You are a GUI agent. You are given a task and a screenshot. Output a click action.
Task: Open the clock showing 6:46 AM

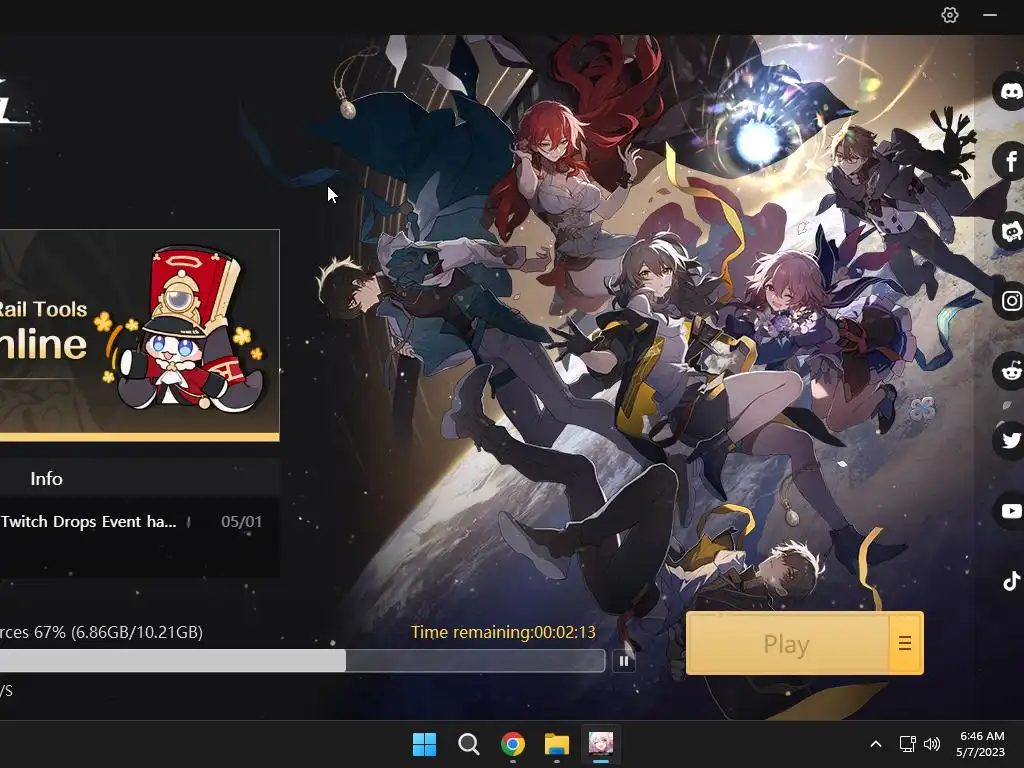point(981,744)
